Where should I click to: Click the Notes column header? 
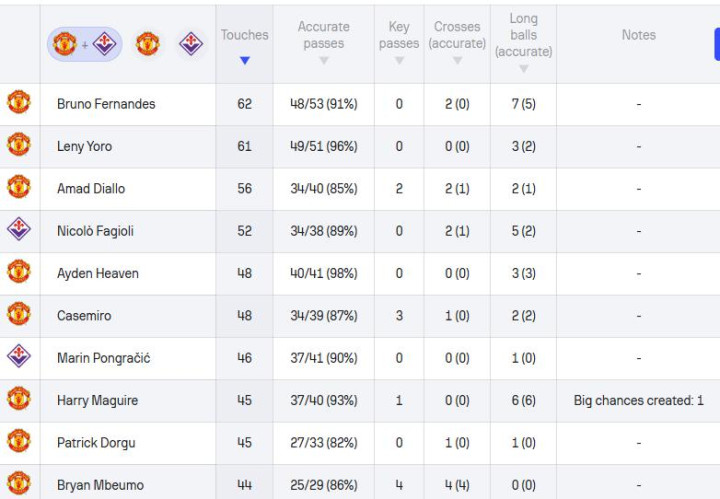[x=639, y=35]
